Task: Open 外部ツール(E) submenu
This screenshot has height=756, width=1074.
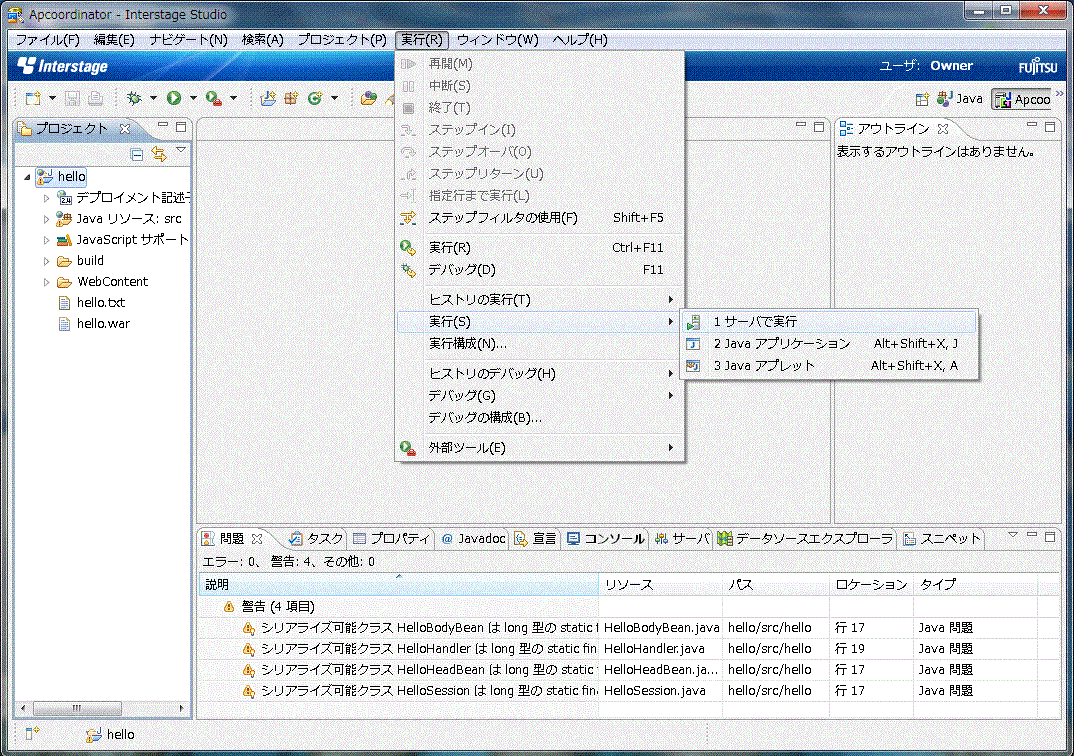Action: [x=540, y=448]
